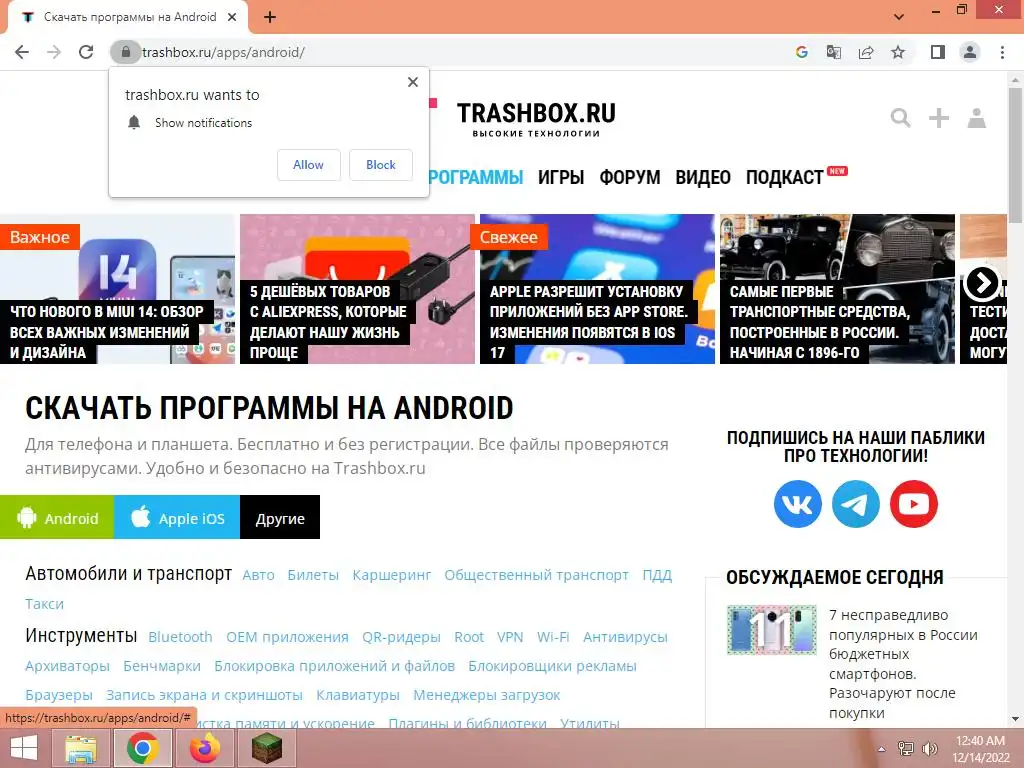Open the VK social page icon
1024x768 pixels.
coord(797,504)
